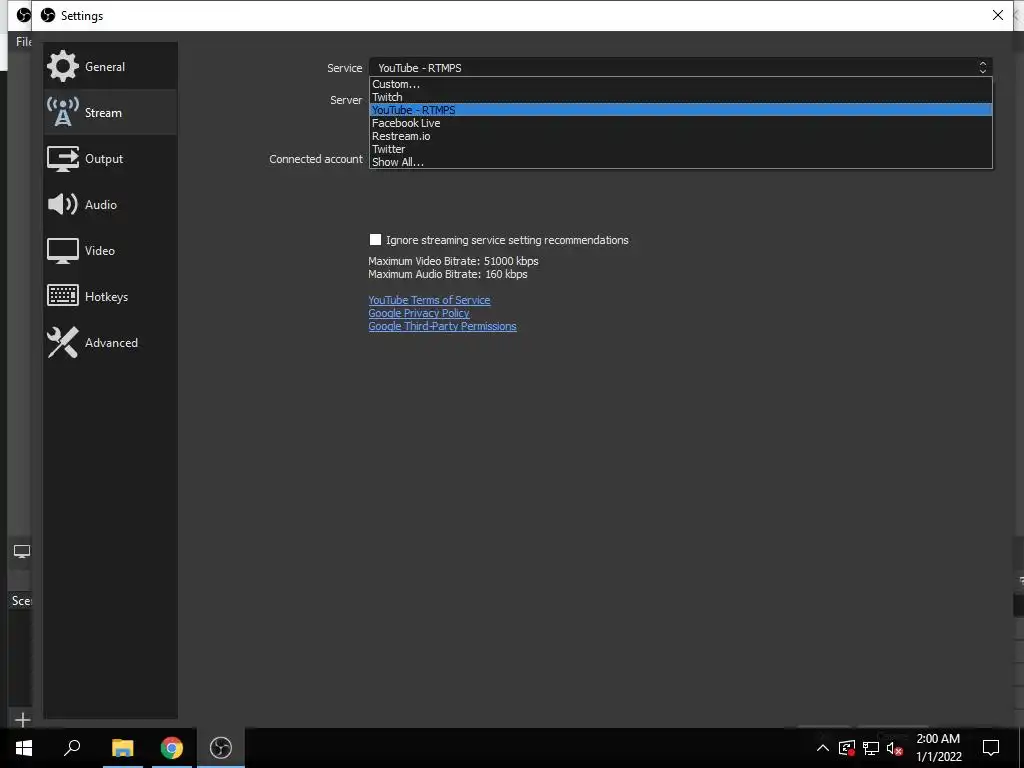Click Maximum Video Bitrate: 51000 kbps text

(453, 261)
